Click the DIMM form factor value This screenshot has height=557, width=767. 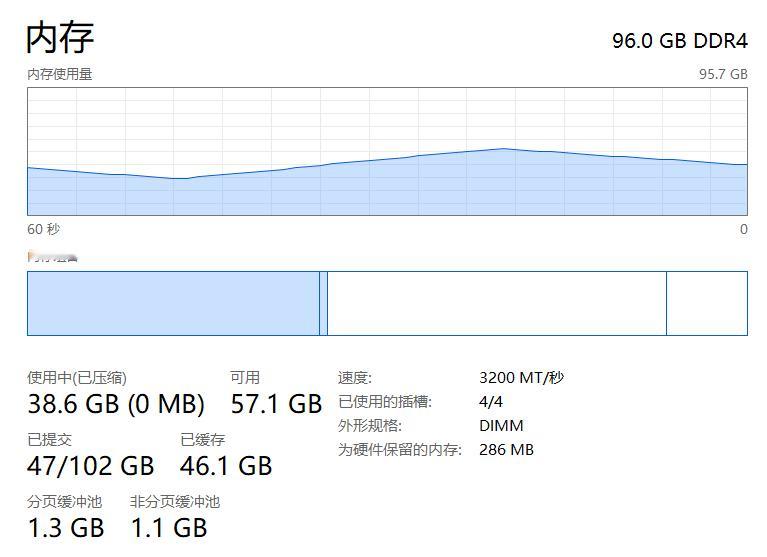coord(501,425)
